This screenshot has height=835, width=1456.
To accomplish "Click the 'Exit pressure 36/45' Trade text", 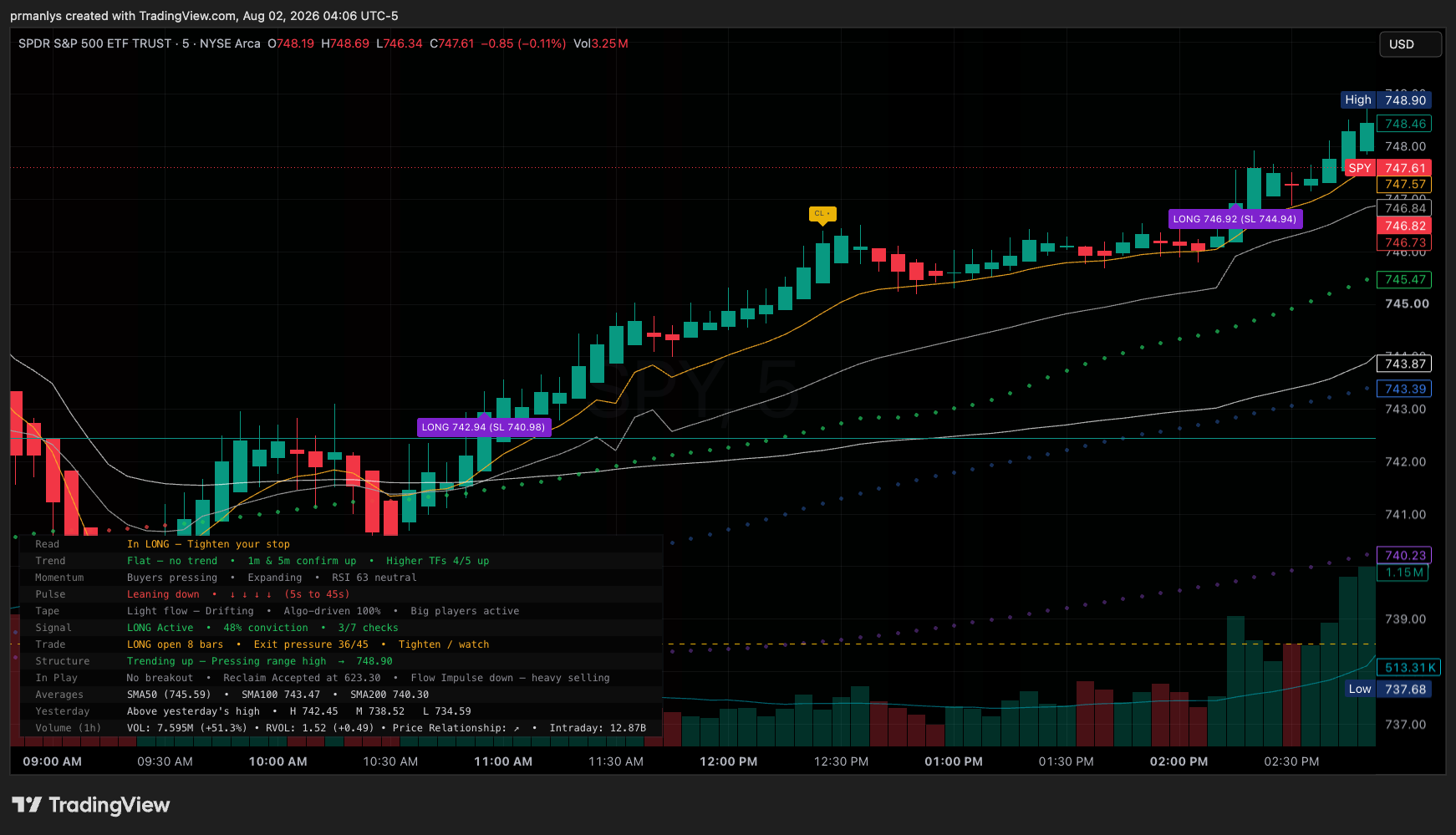I will 311,644.
